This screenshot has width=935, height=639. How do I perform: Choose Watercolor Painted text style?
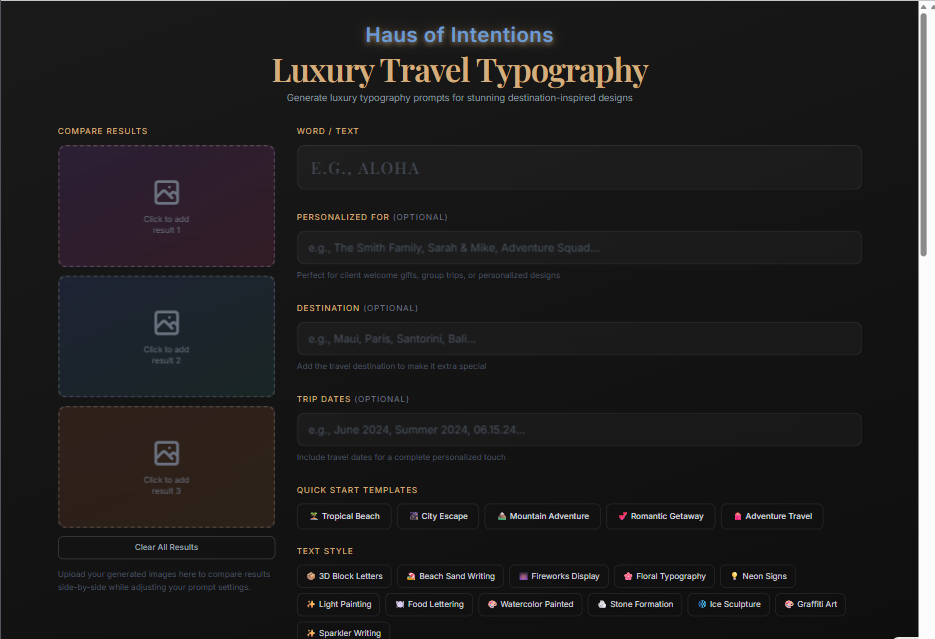pyautogui.click(x=530, y=604)
